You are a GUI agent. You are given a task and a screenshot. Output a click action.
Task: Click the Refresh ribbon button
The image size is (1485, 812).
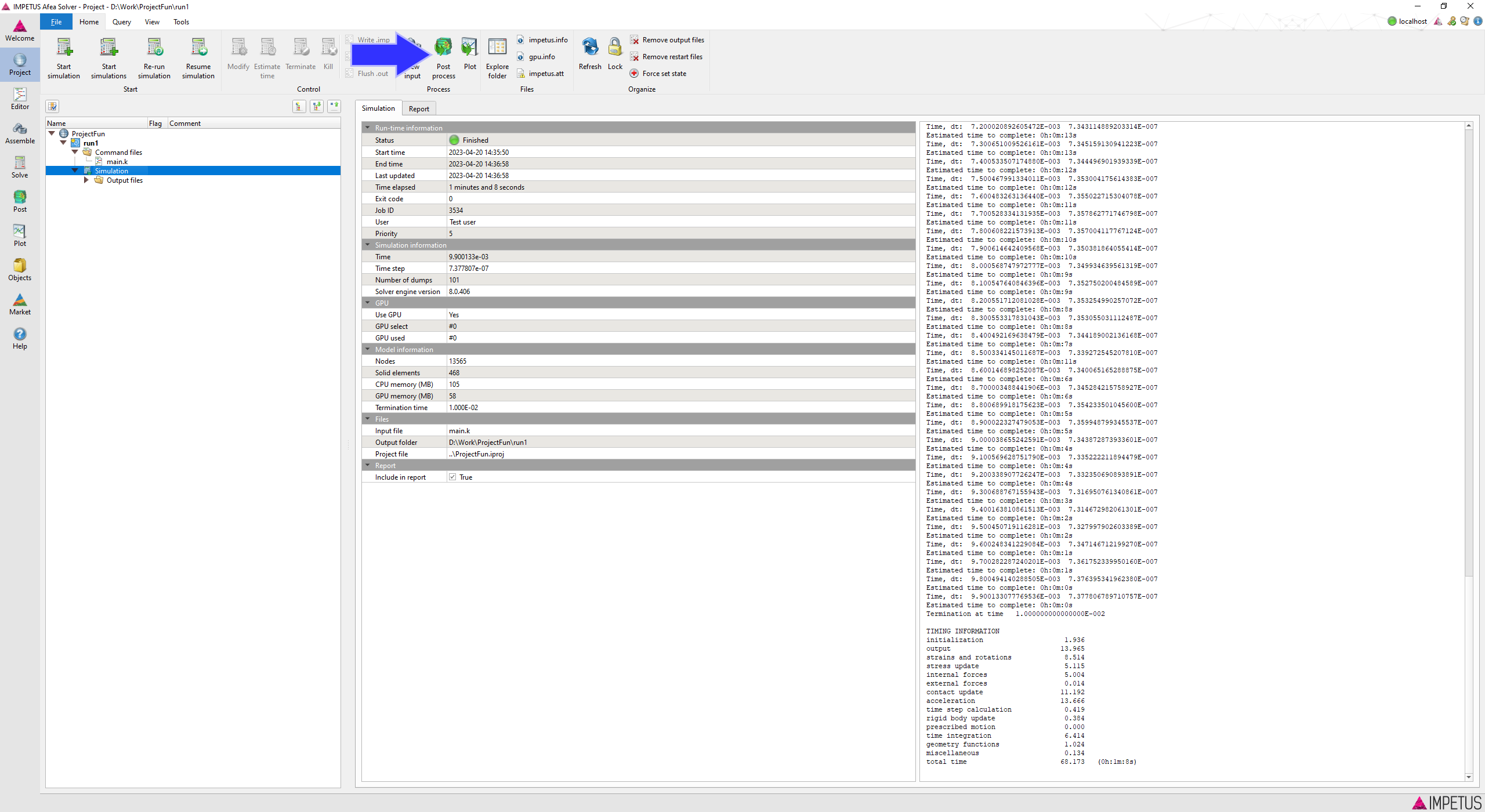point(590,54)
